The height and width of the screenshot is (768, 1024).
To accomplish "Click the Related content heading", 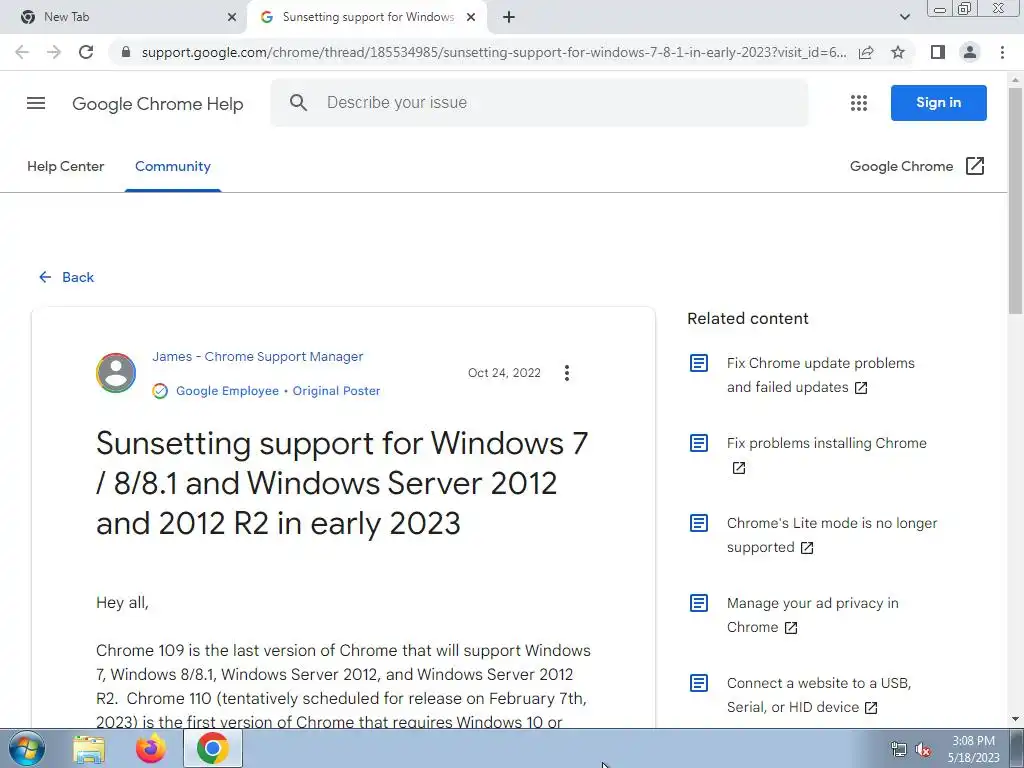I will click(748, 319).
